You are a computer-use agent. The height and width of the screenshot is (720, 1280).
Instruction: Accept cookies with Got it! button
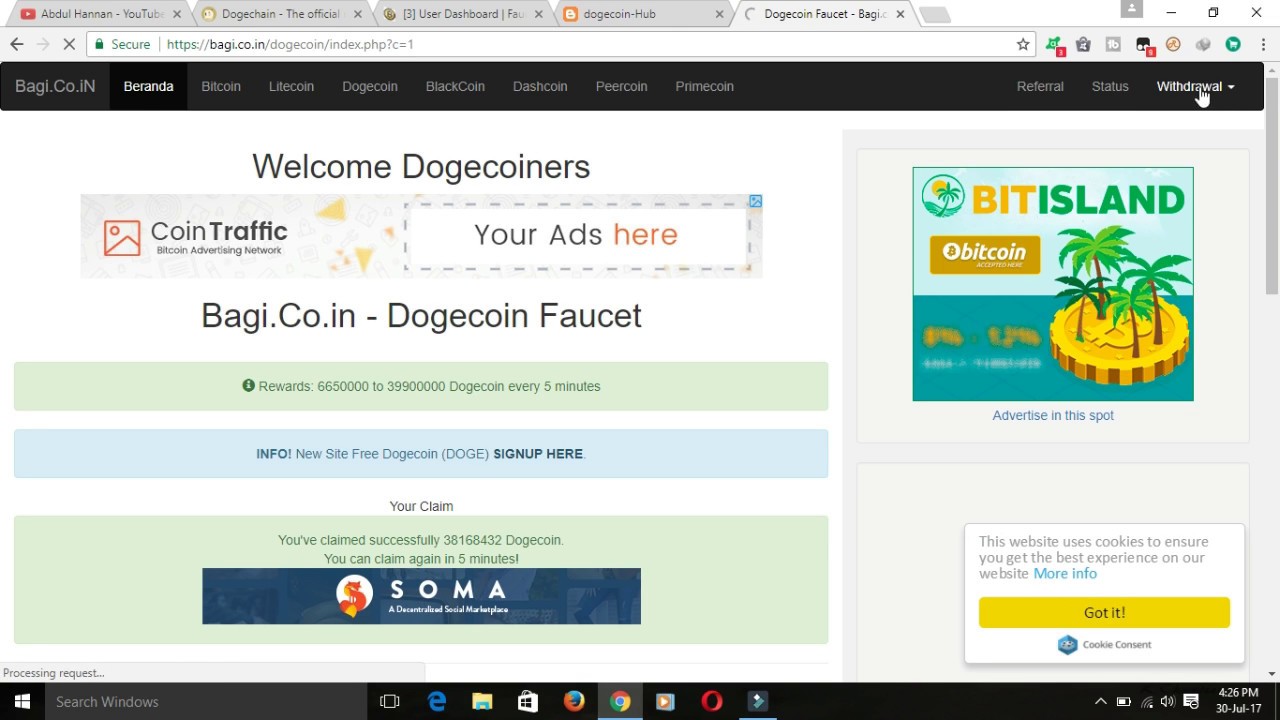[x=1104, y=612]
